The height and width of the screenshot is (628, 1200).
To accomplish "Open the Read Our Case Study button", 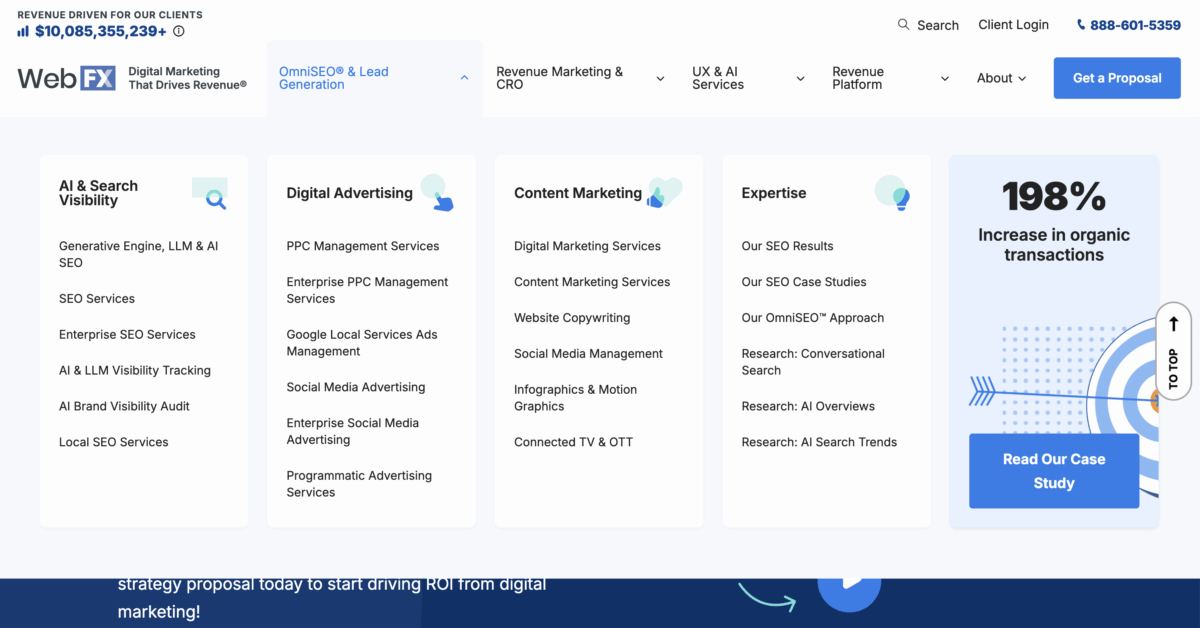I will click(1054, 471).
